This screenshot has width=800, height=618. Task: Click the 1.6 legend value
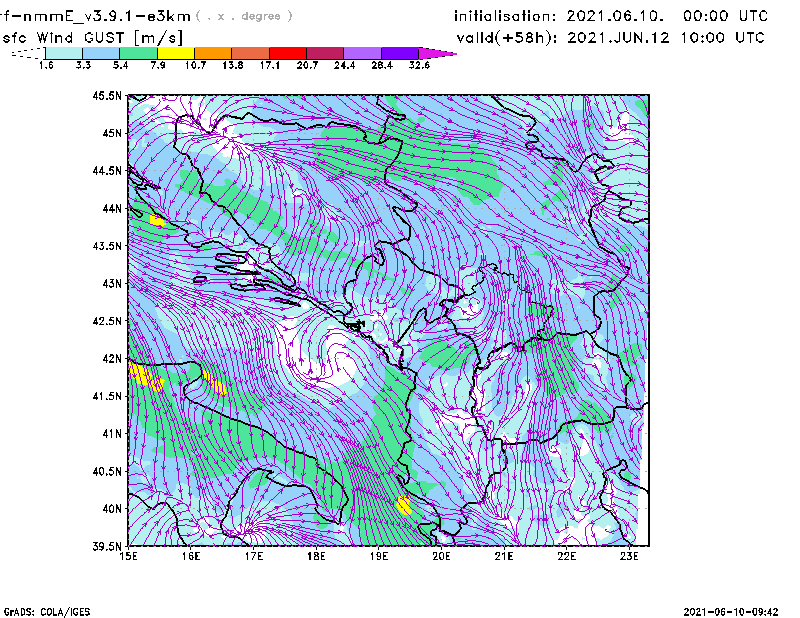pyautogui.click(x=46, y=65)
